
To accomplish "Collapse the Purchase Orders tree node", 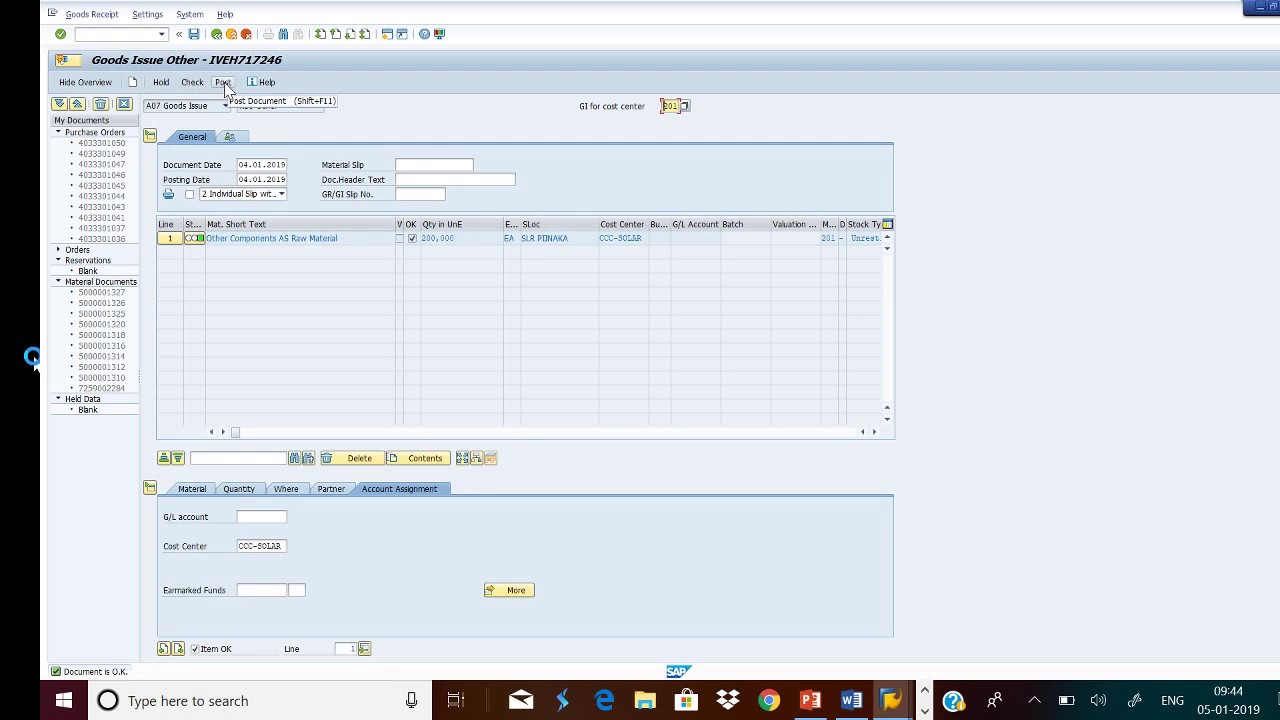I will pos(58,132).
